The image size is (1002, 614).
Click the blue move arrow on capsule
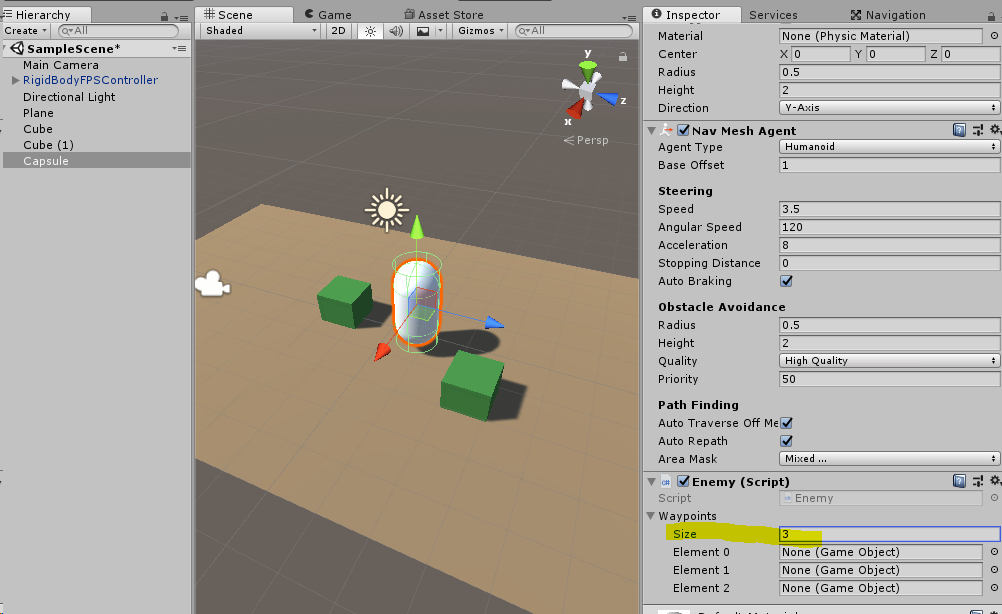(494, 323)
